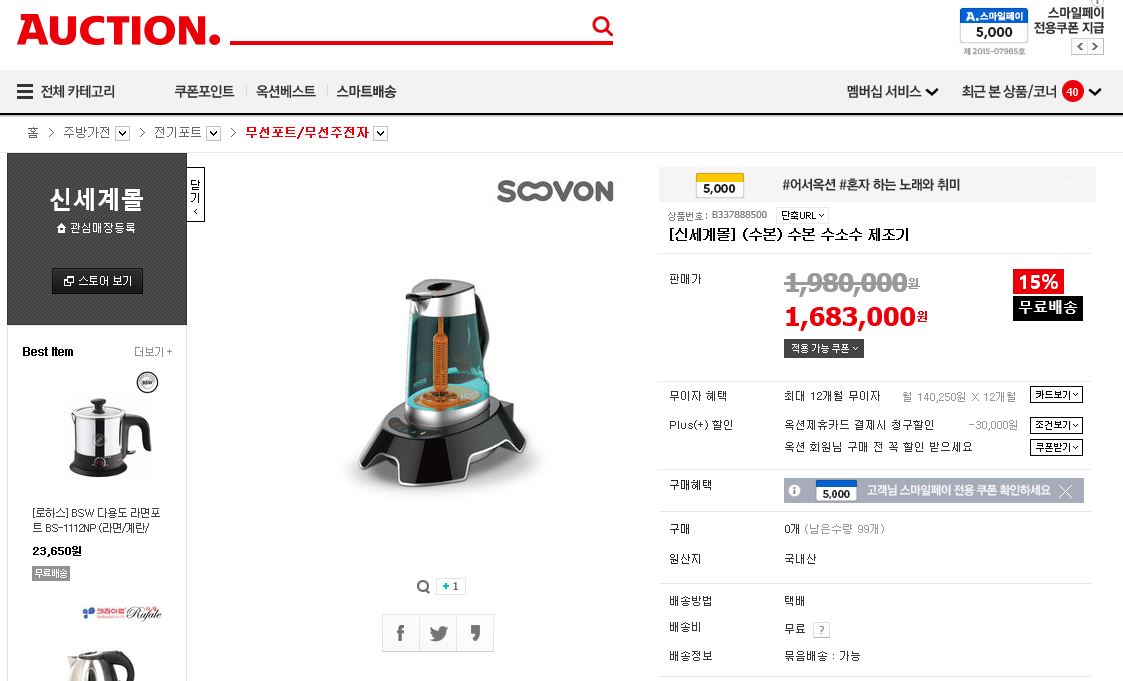
Task: Share product on Twitter
Action: [438, 633]
